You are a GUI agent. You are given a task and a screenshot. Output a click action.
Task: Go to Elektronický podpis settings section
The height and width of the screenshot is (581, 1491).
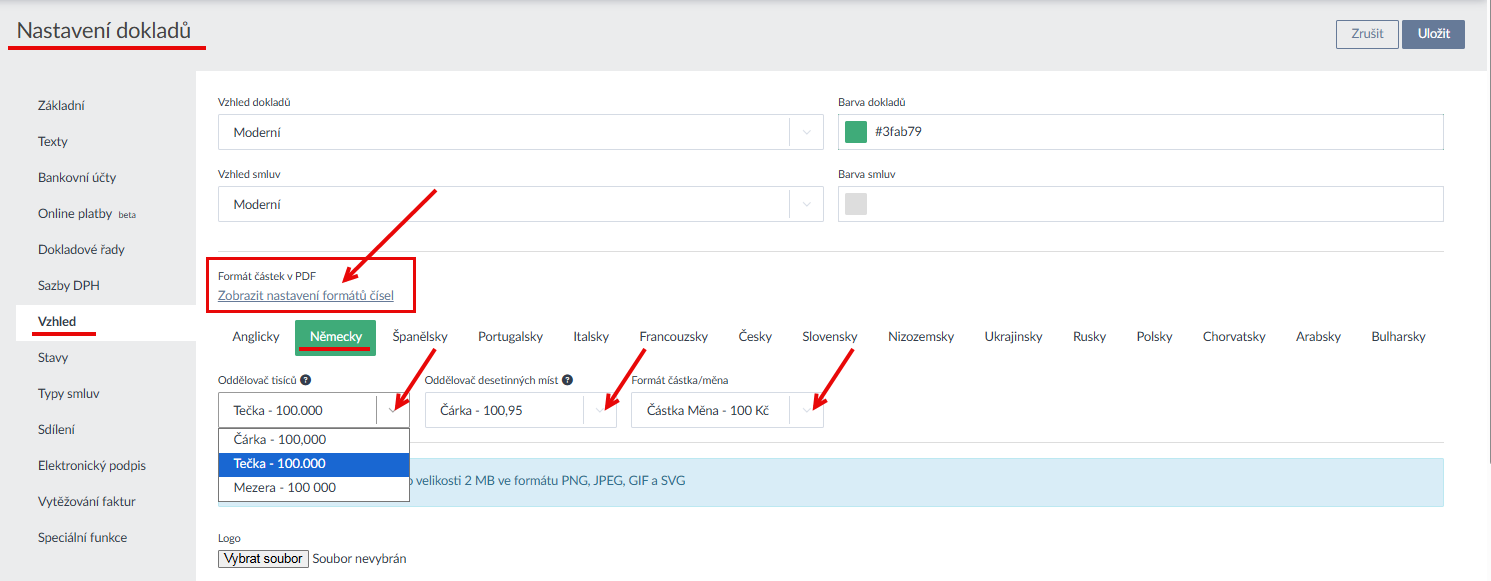[x=92, y=466]
